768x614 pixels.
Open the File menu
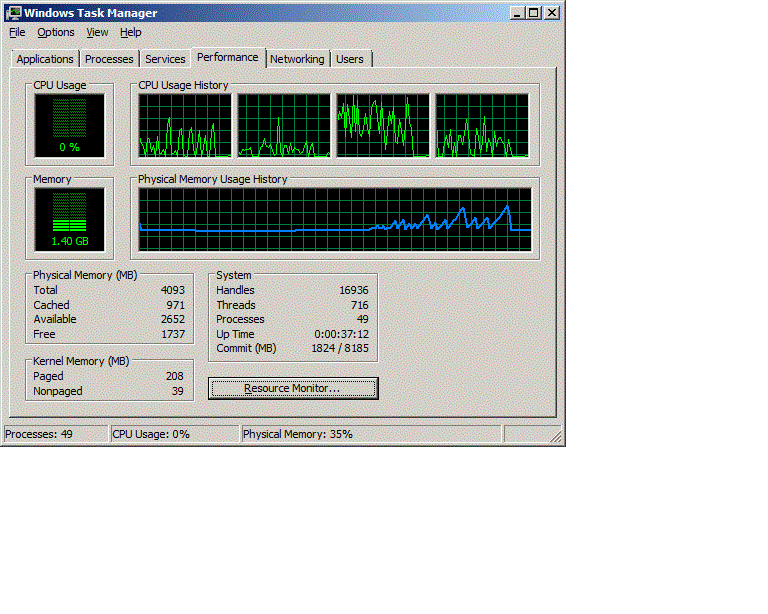[x=17, y=32]
